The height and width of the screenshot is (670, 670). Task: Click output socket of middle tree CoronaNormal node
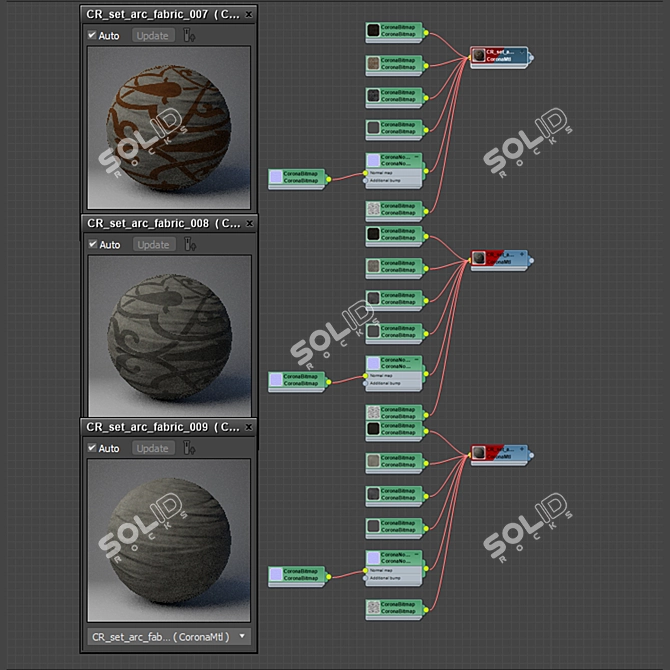tap(426, 374)
